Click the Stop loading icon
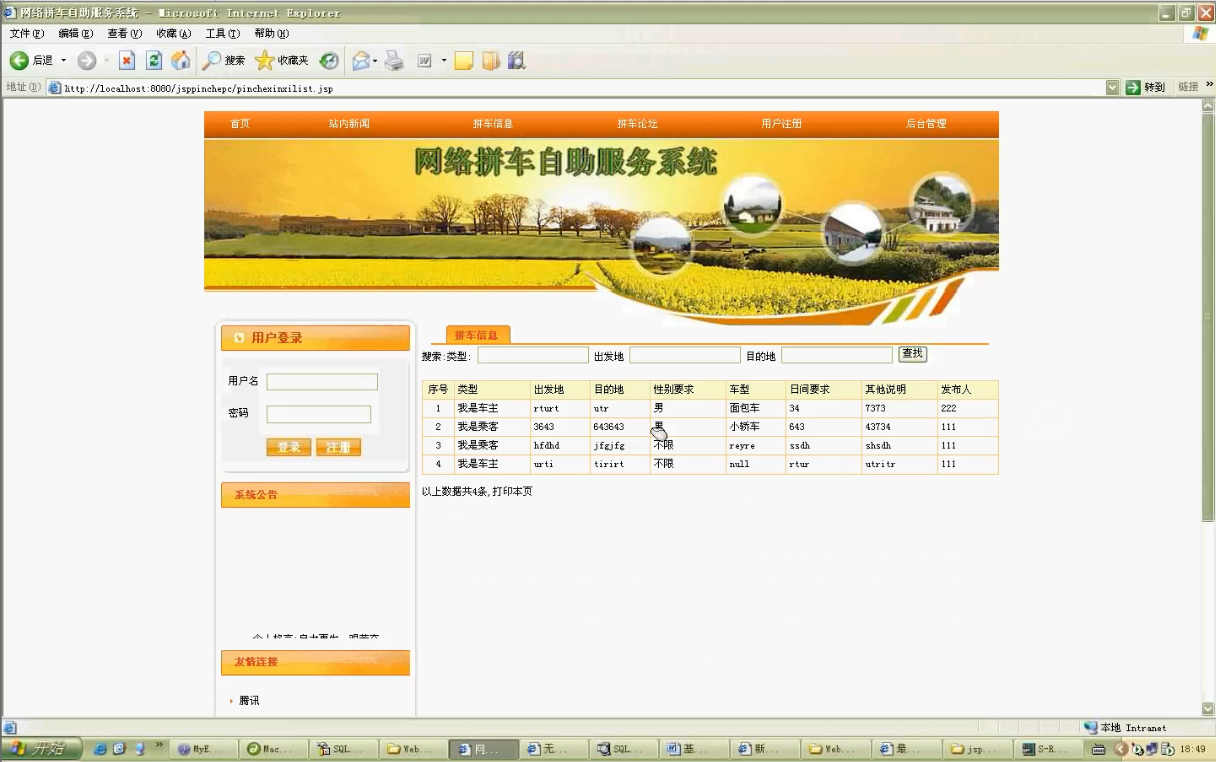Image resolution: width=1216 pixels, height=762 pixels. (x=127, y=61)
